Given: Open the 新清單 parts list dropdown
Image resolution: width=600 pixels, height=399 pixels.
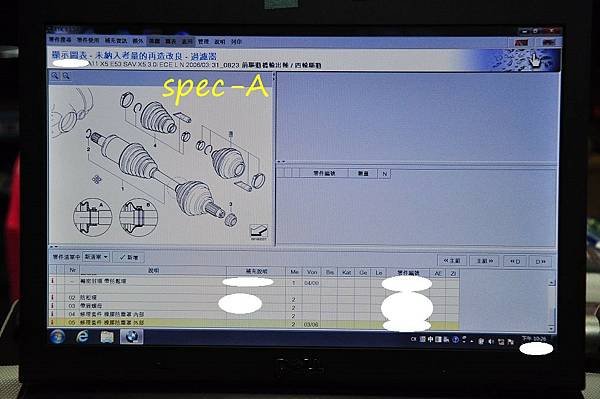Looking at the screenshot, I should pos(96,257).
